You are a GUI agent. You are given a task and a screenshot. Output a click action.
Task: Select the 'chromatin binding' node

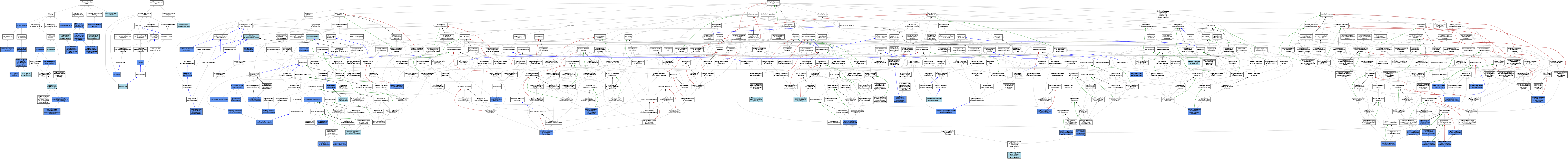click(x=66, y=25)
